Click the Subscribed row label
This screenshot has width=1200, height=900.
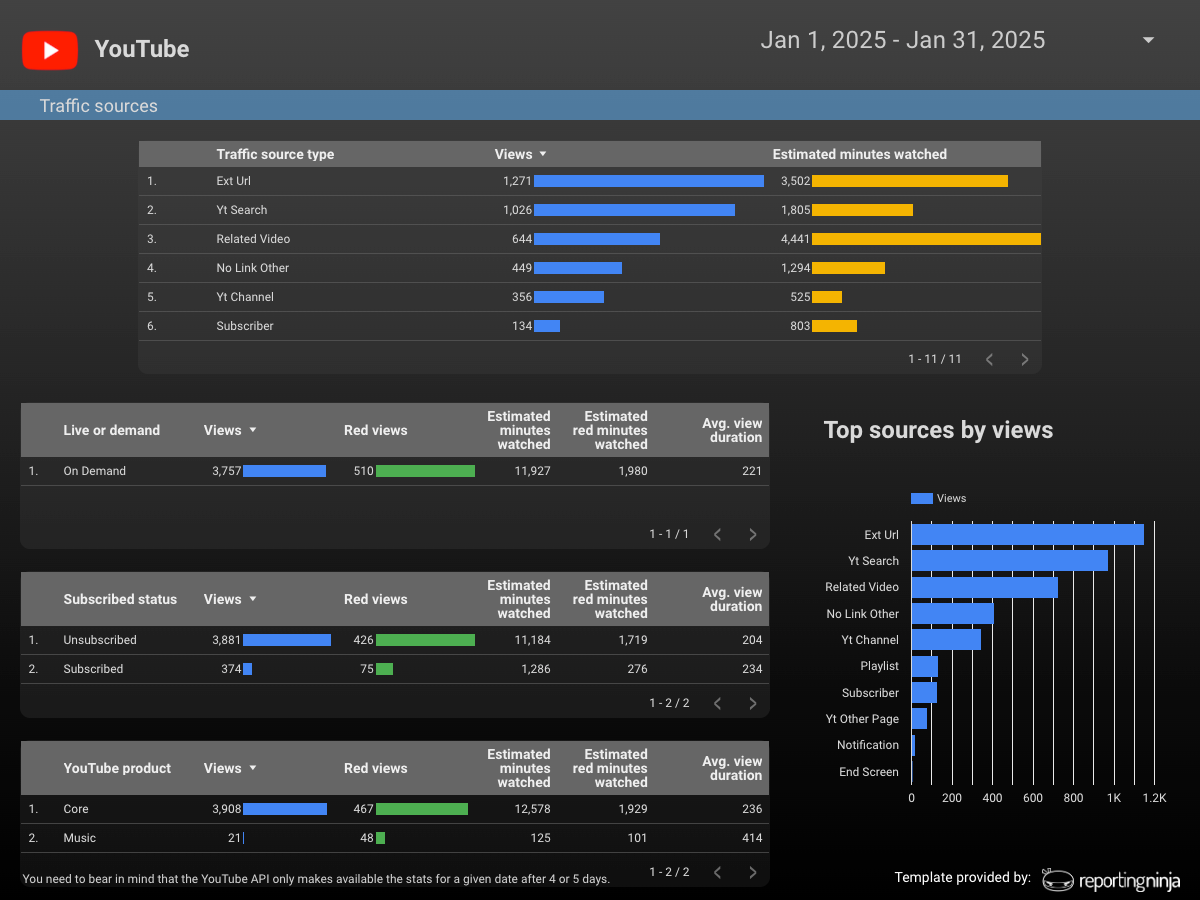93,669
